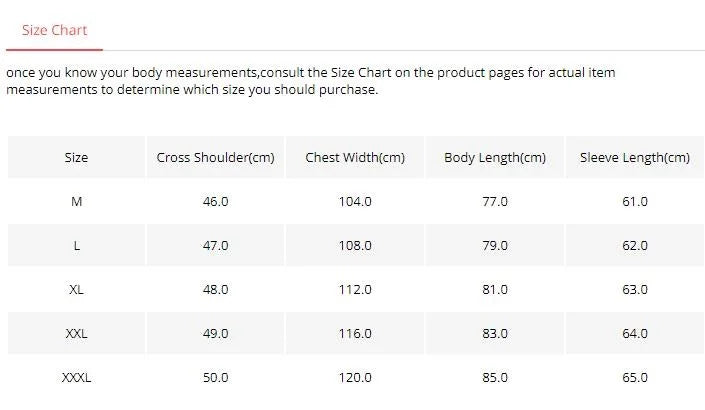The height and width of the screenshot is (410, 705).
Task: Select the Cross Shoulder(cm) column header
Action: point(215,157)
